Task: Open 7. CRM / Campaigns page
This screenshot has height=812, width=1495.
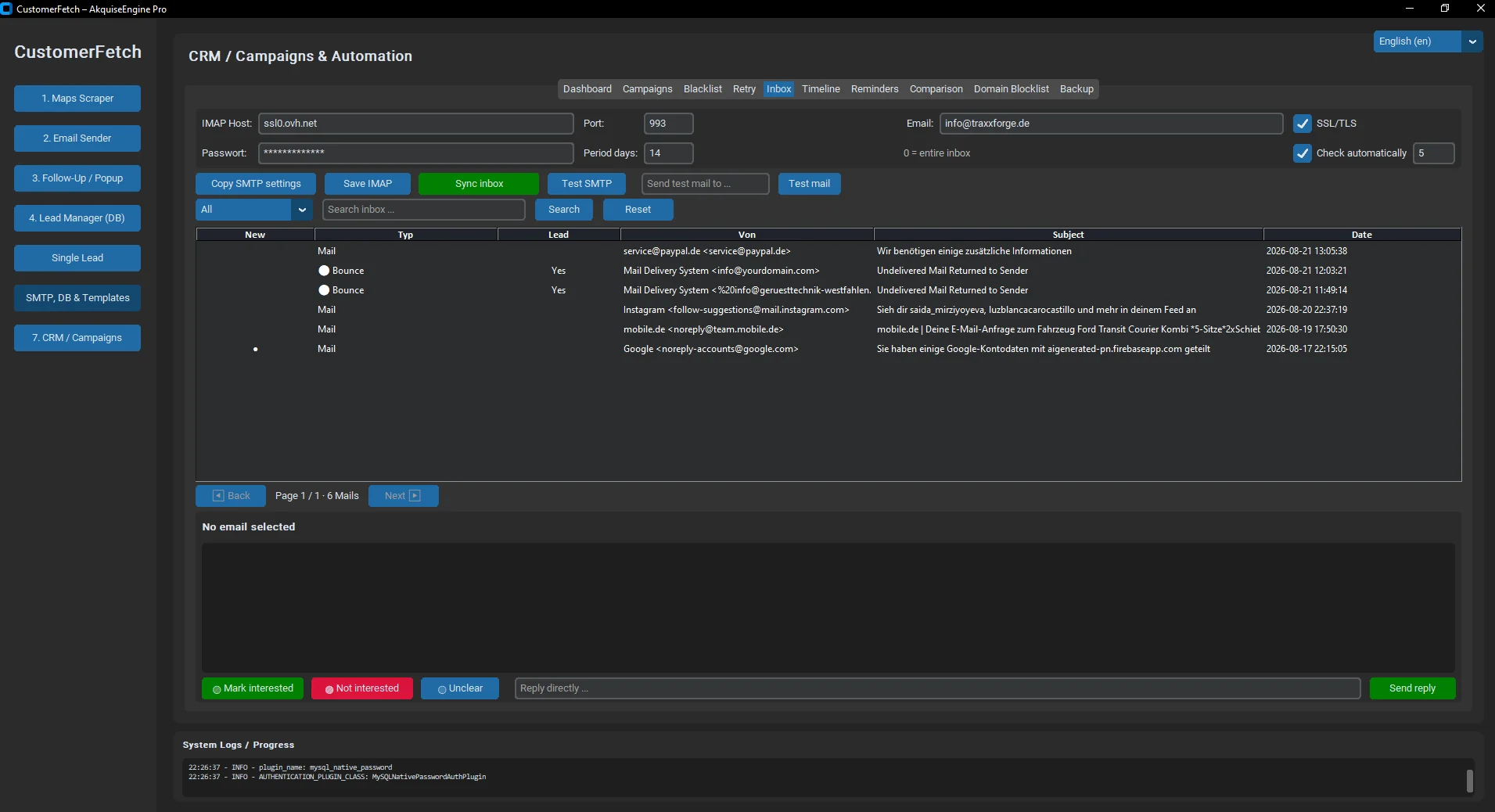Action: coord(77,338)
